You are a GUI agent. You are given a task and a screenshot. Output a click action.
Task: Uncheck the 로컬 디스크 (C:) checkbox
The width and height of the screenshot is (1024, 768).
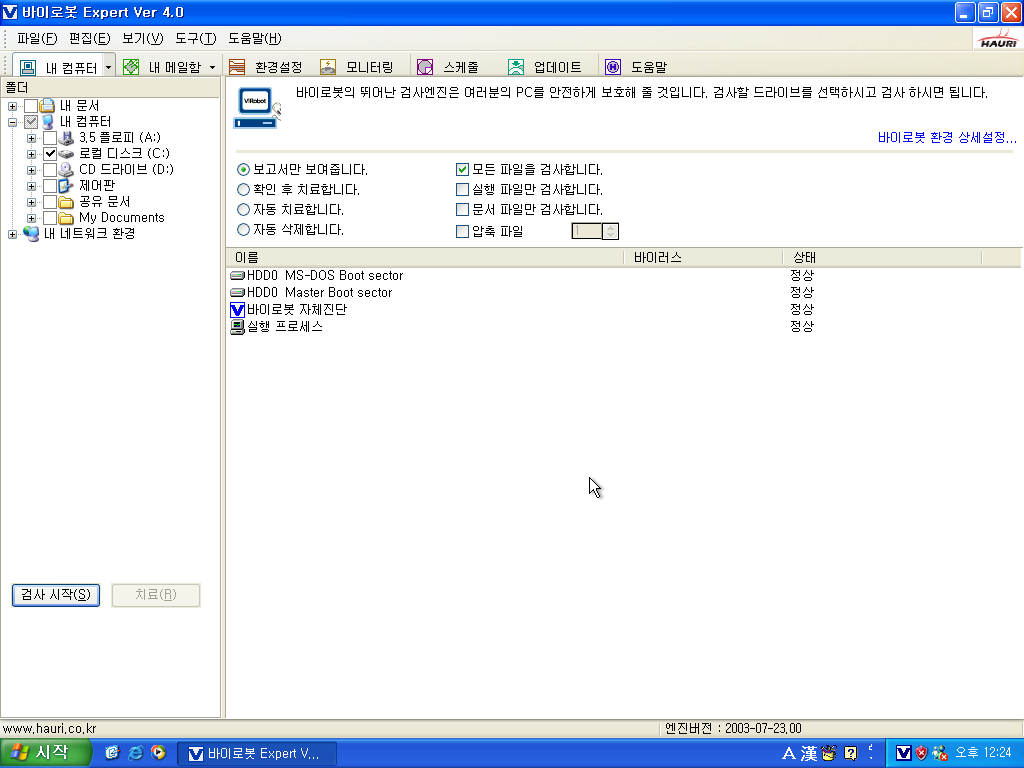(x=50, y=154)
